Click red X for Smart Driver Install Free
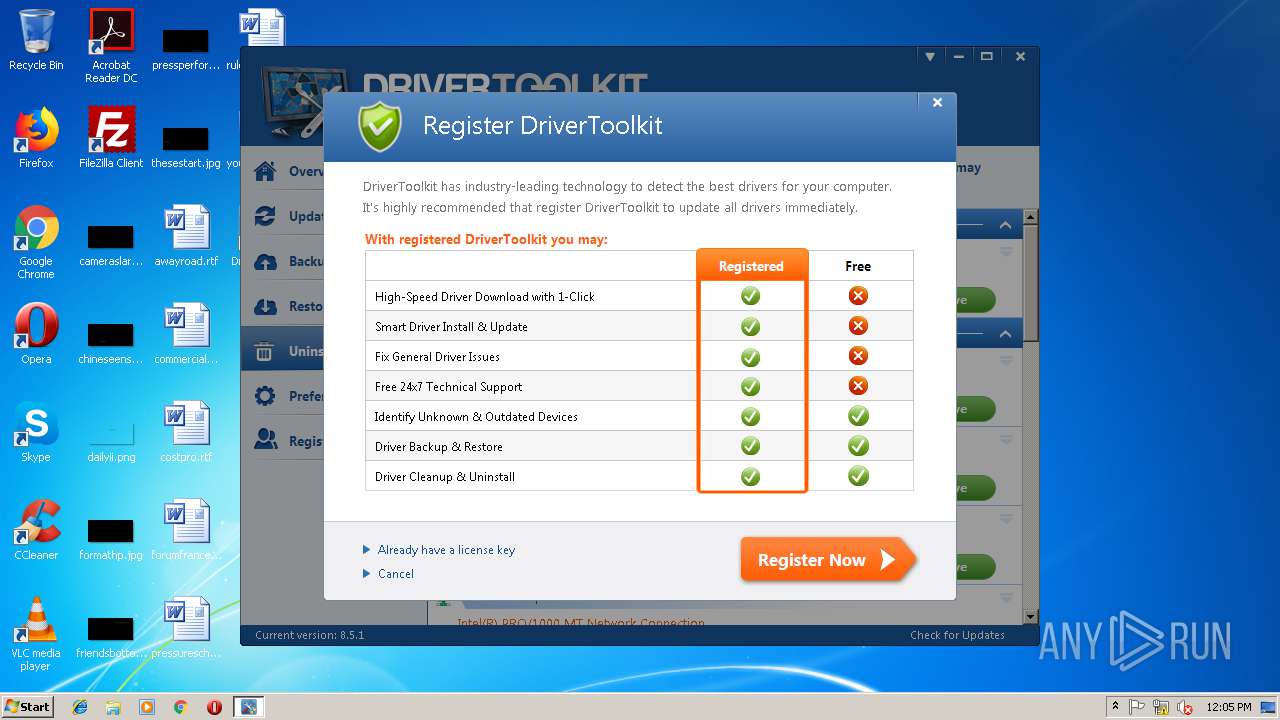This screenshot has width=1280, height=720. coord(858,326)
